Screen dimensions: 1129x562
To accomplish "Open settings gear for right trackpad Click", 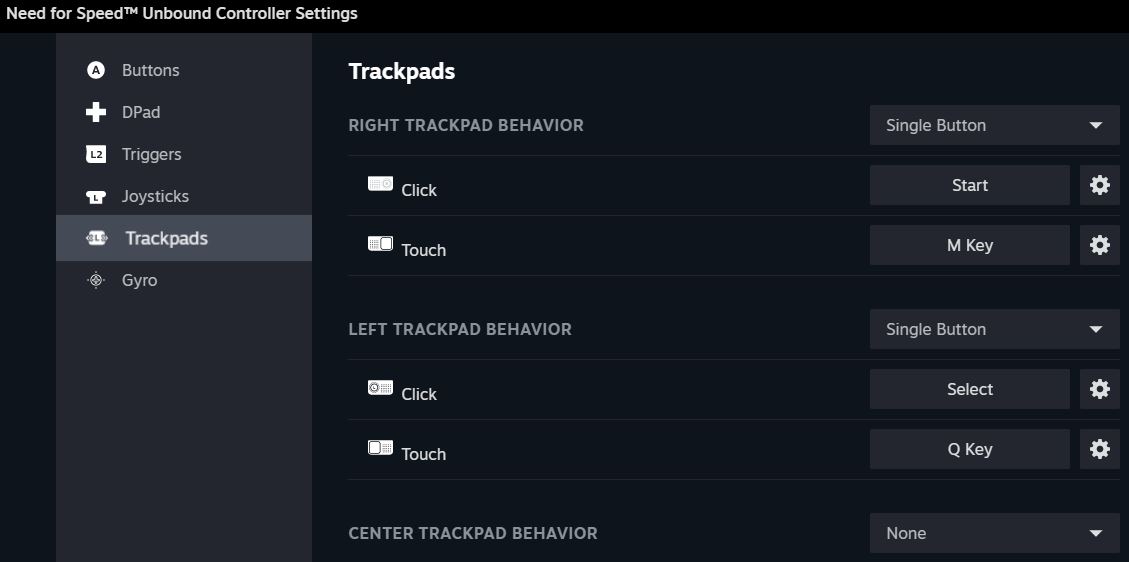I will pyautogui.click(x=1099, y=185).
